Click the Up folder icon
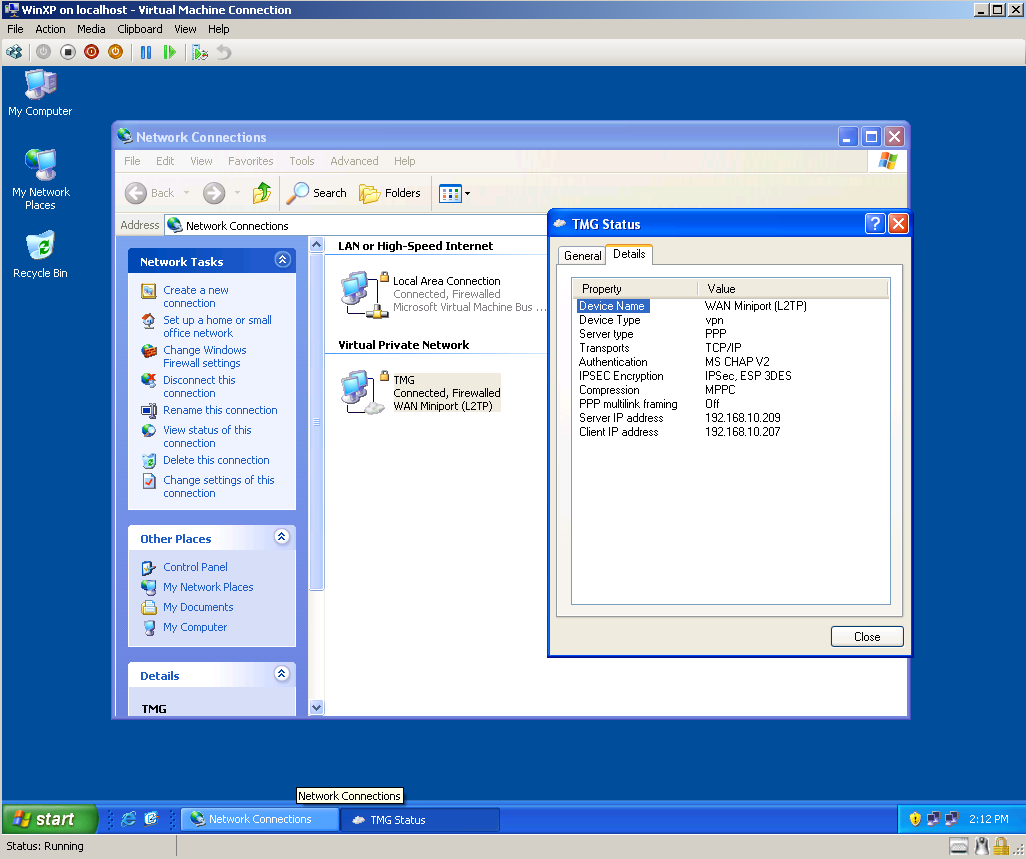The width and height of the screenshot is (1026, 859). 262,193
